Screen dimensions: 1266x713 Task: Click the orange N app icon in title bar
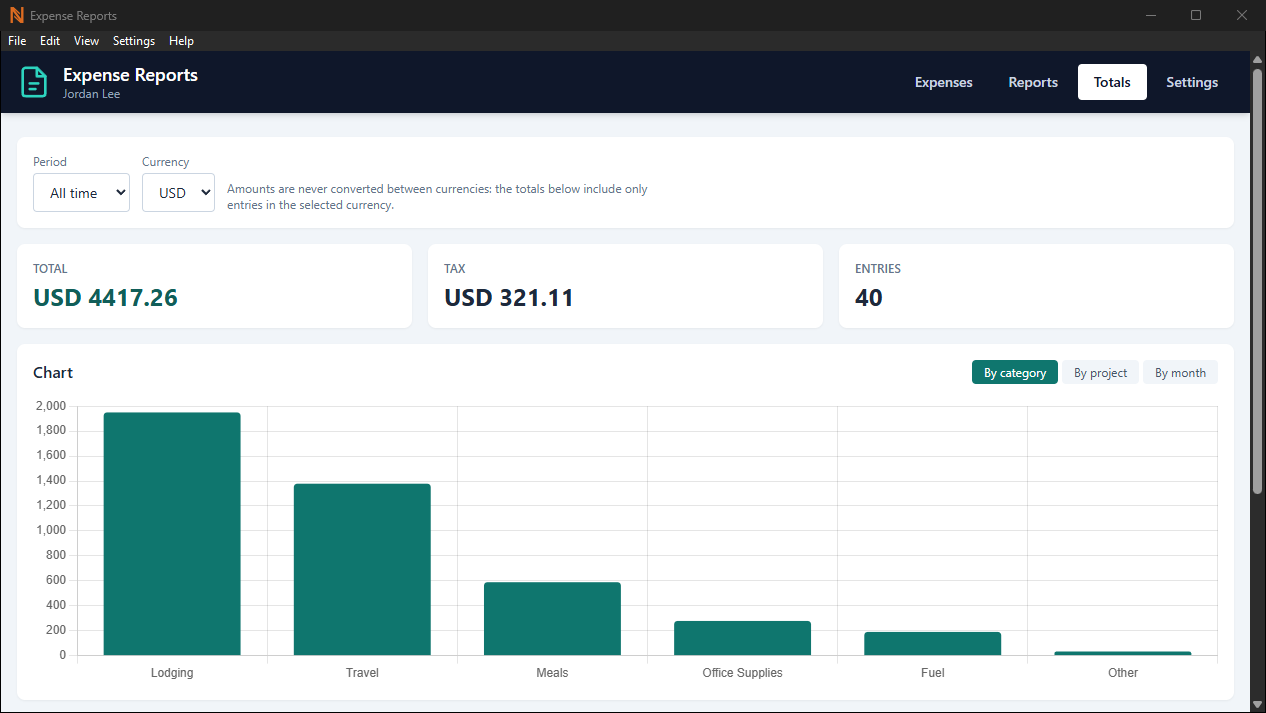coord(16,15)
